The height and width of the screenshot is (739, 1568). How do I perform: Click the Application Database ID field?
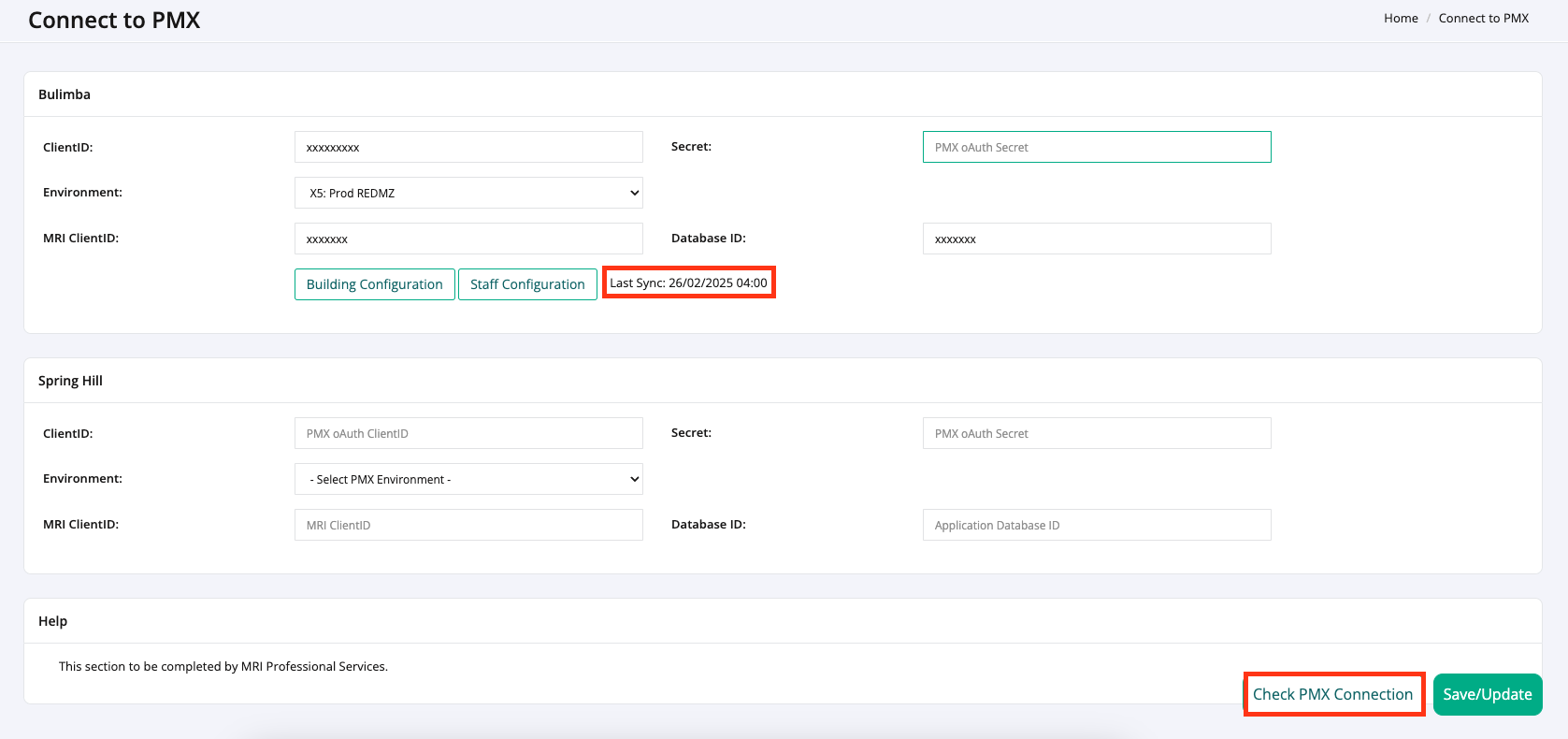(x=1097, y=525)
